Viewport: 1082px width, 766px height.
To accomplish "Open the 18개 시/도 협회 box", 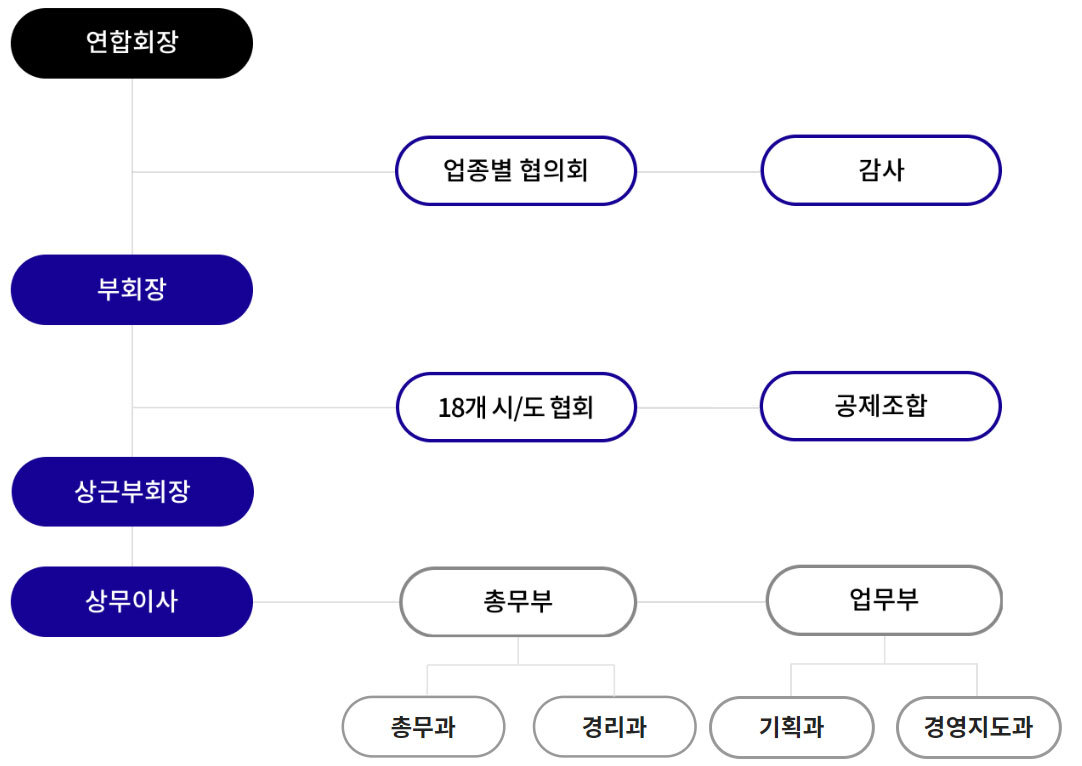I will click(516, 407).
